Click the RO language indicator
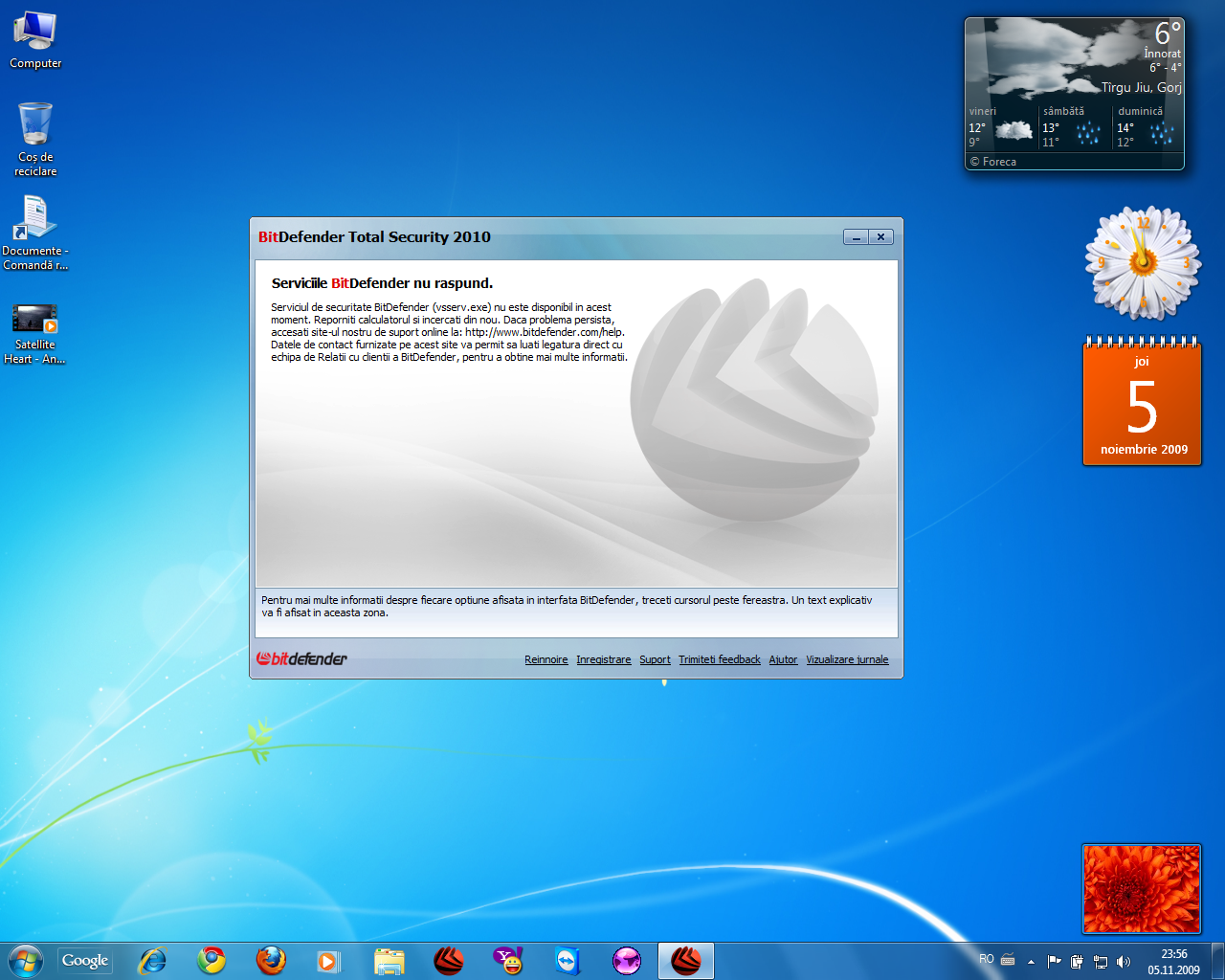Screen dimensions: 1225x980 point(986,959)
